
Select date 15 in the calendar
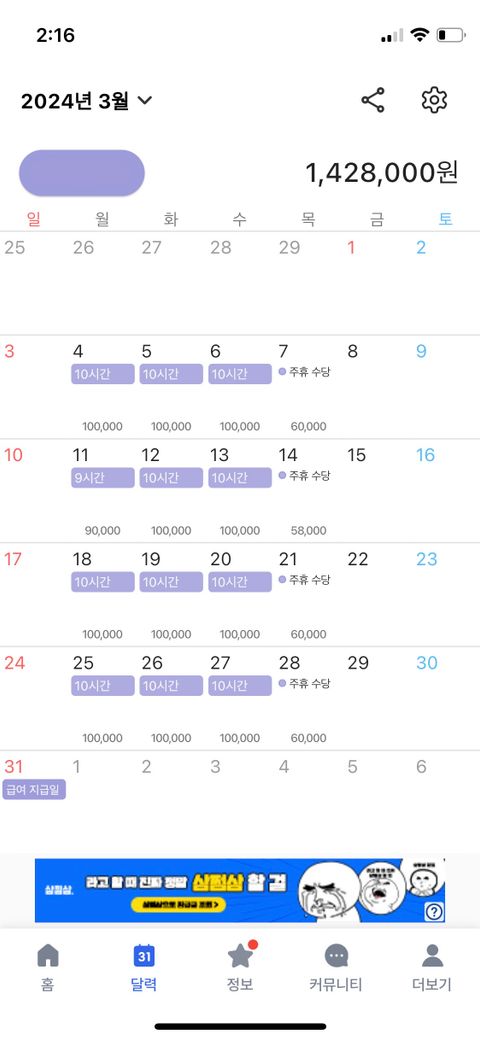click(357, 455)
